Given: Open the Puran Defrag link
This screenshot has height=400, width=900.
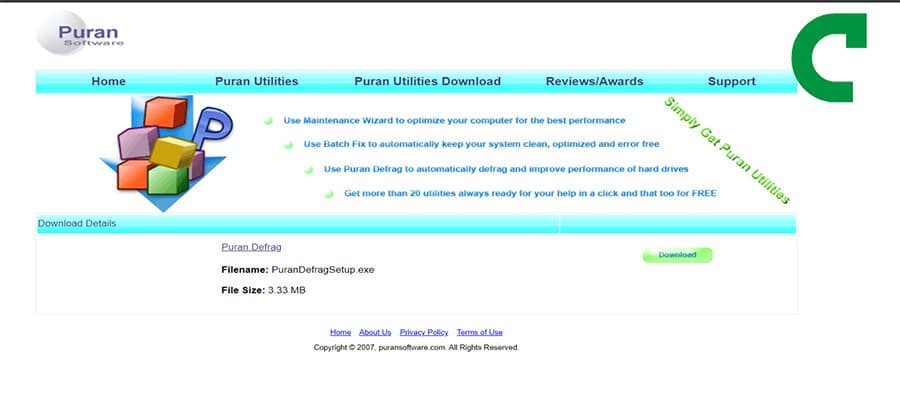Looking at the screenshot, I should [251, 247].
